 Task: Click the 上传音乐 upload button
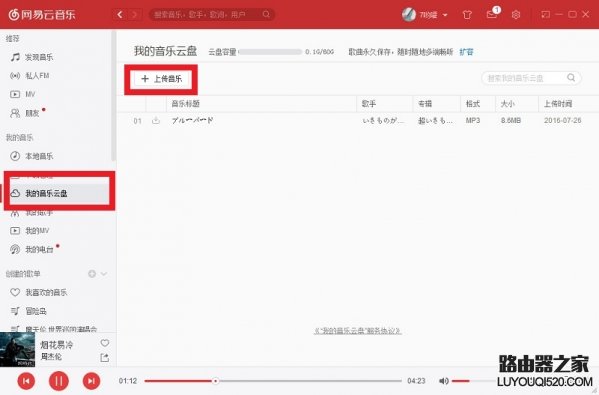point(162,79)
